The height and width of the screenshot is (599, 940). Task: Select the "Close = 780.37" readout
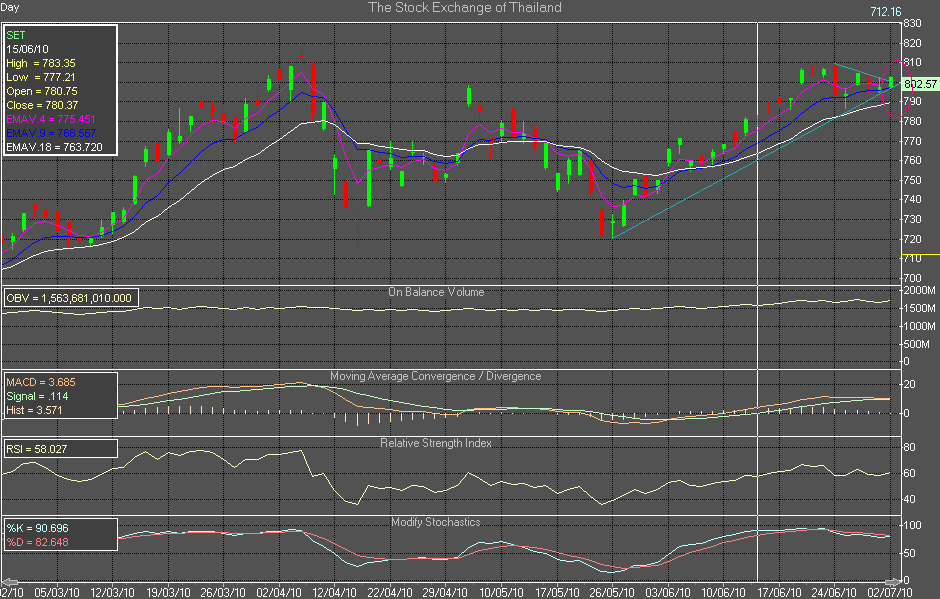[42, 105]
